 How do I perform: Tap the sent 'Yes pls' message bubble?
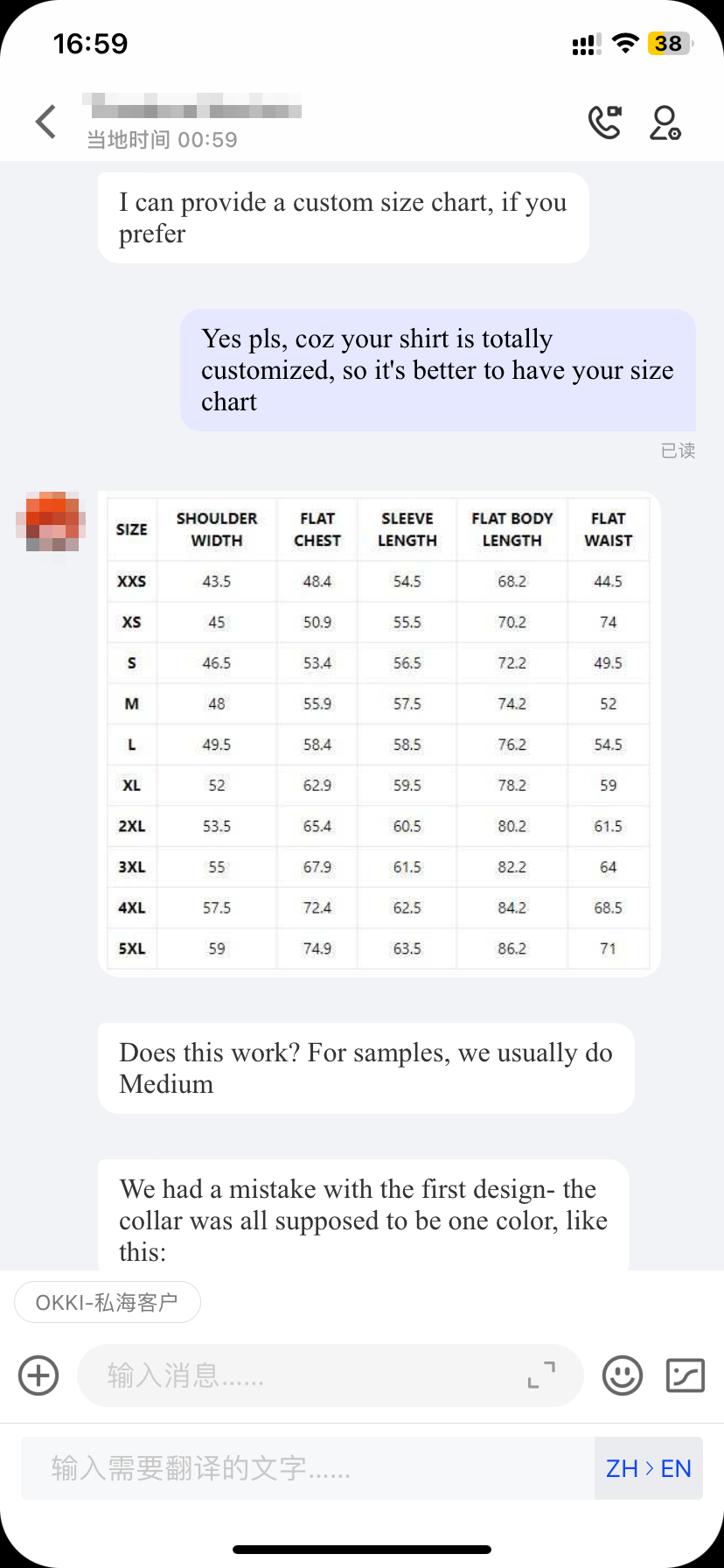click(x=438, y=369)
